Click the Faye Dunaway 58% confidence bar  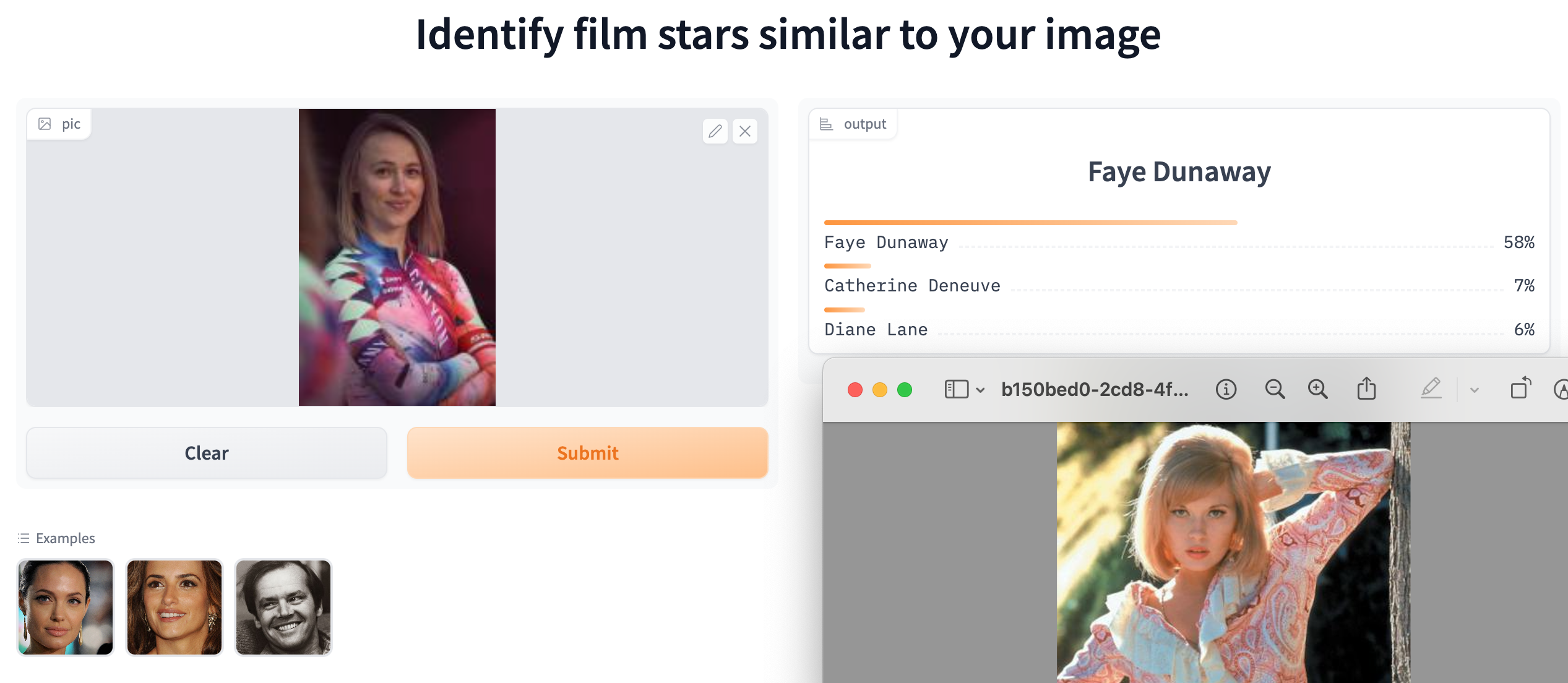(1030, 223)
